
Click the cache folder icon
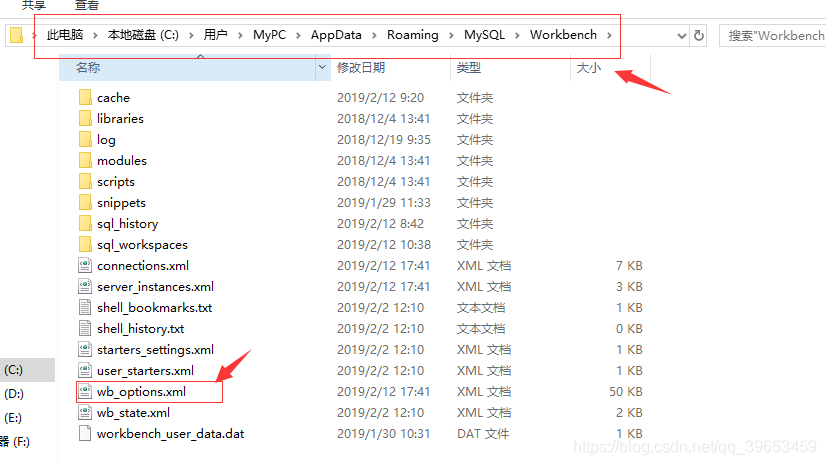(x=85, y=97)
